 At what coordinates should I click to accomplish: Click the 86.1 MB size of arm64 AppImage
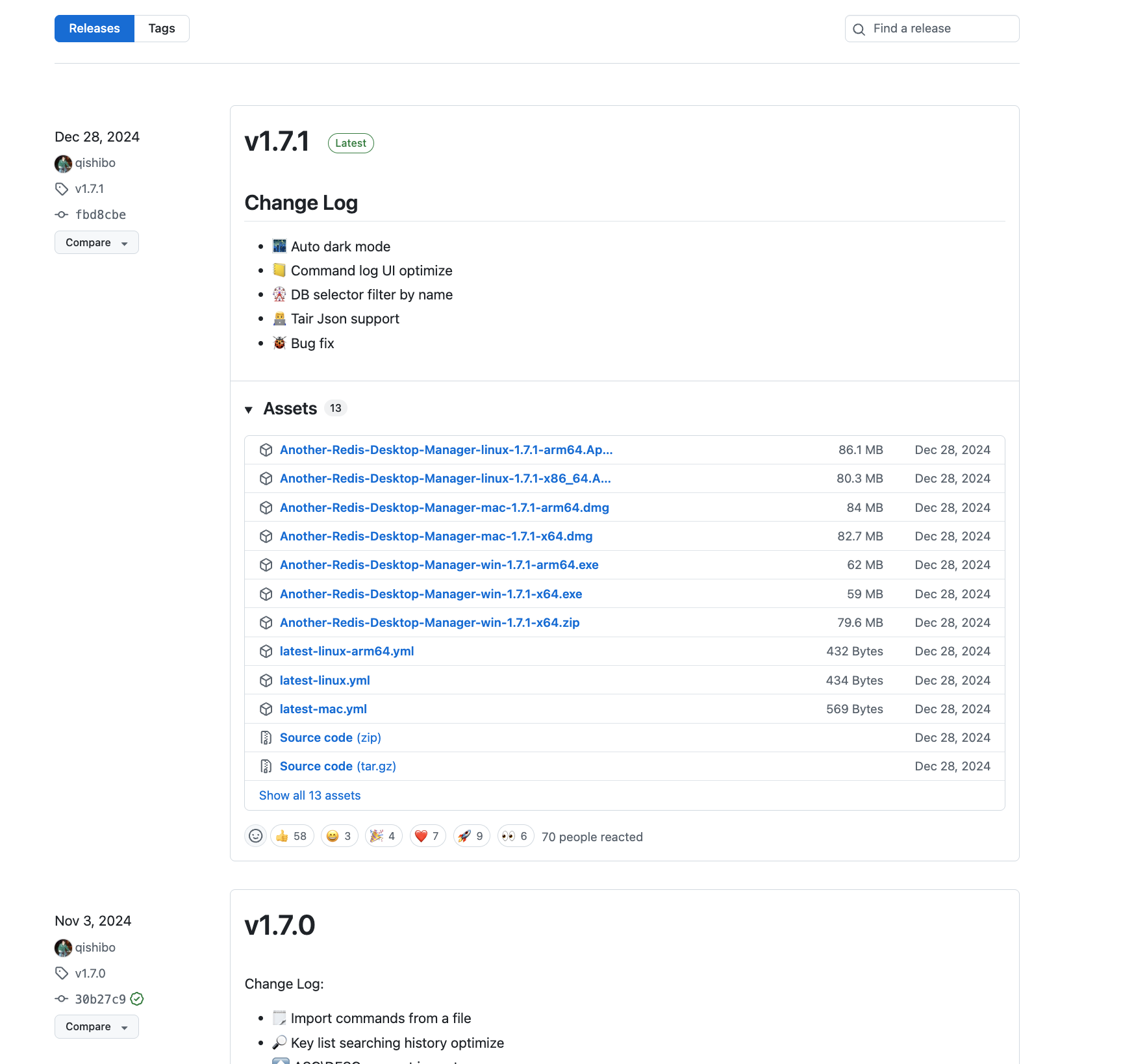[x=861, y=450]
